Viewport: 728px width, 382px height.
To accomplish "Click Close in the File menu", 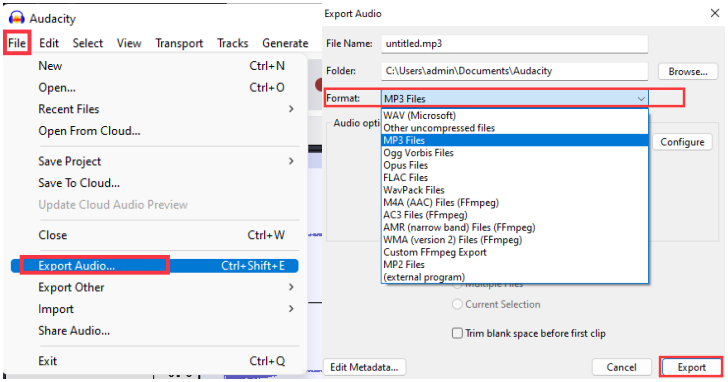I will [154, 235].
